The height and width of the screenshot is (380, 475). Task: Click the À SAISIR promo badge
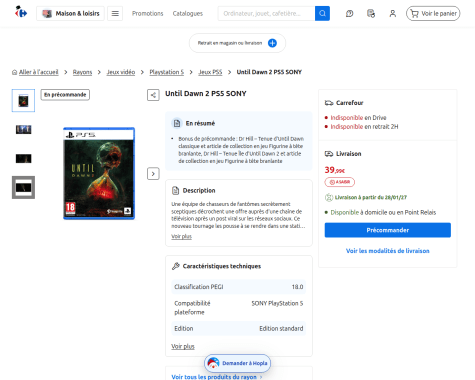click(340, 182)
